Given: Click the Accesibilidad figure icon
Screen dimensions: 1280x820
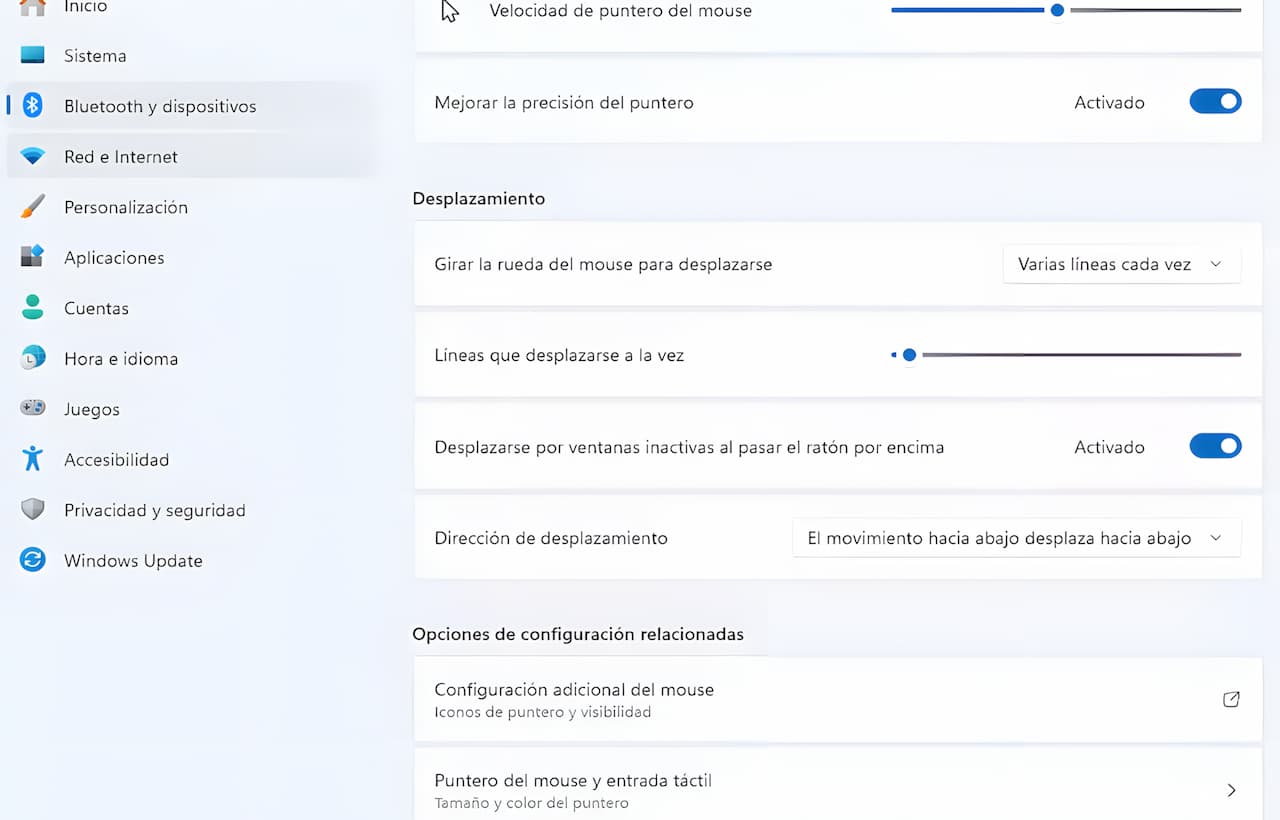Looking at the screenshot, I should (33, 459).
